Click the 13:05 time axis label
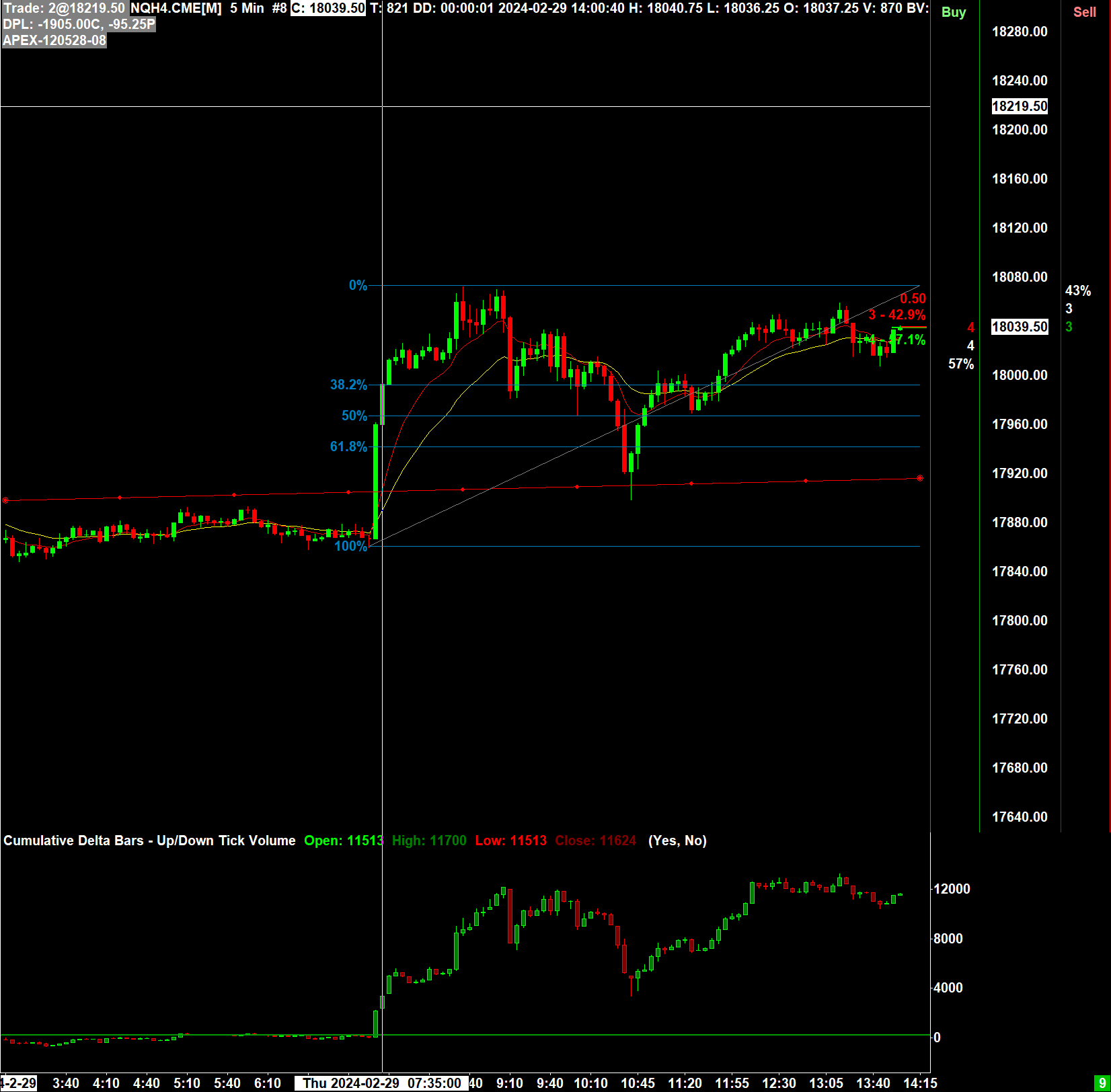Viewport: 1111px width, 1092px height. 826,1083
